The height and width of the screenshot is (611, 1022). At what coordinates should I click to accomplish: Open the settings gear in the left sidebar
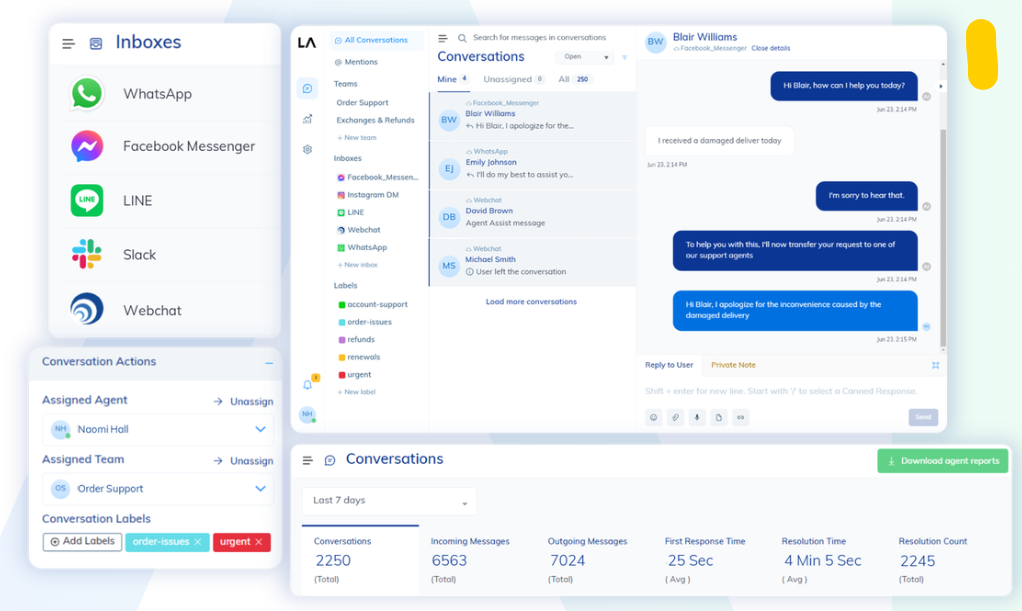point(307,148)
